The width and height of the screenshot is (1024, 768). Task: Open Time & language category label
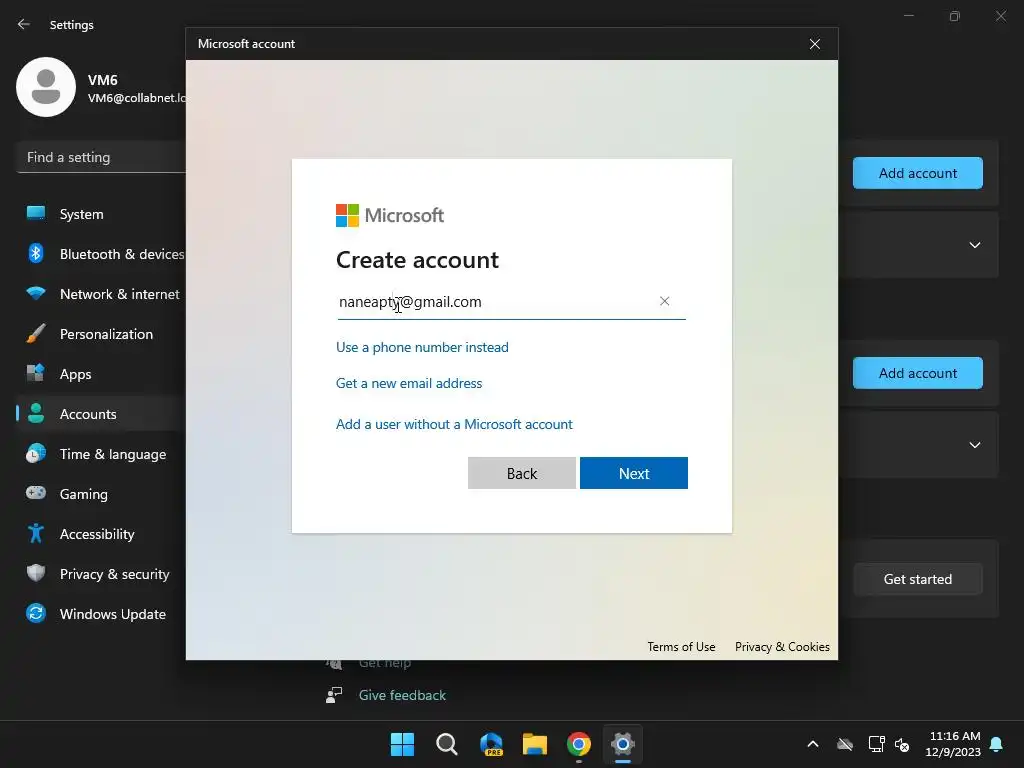click(113, 454)
